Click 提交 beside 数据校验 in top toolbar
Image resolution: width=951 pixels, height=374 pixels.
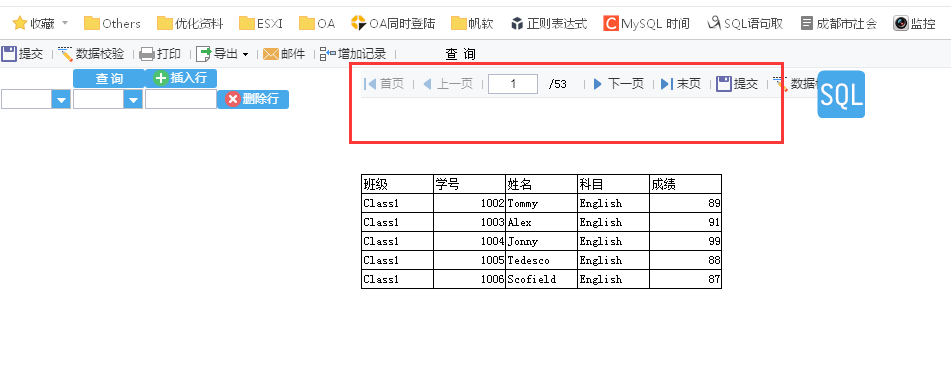[x=22, y=54]
